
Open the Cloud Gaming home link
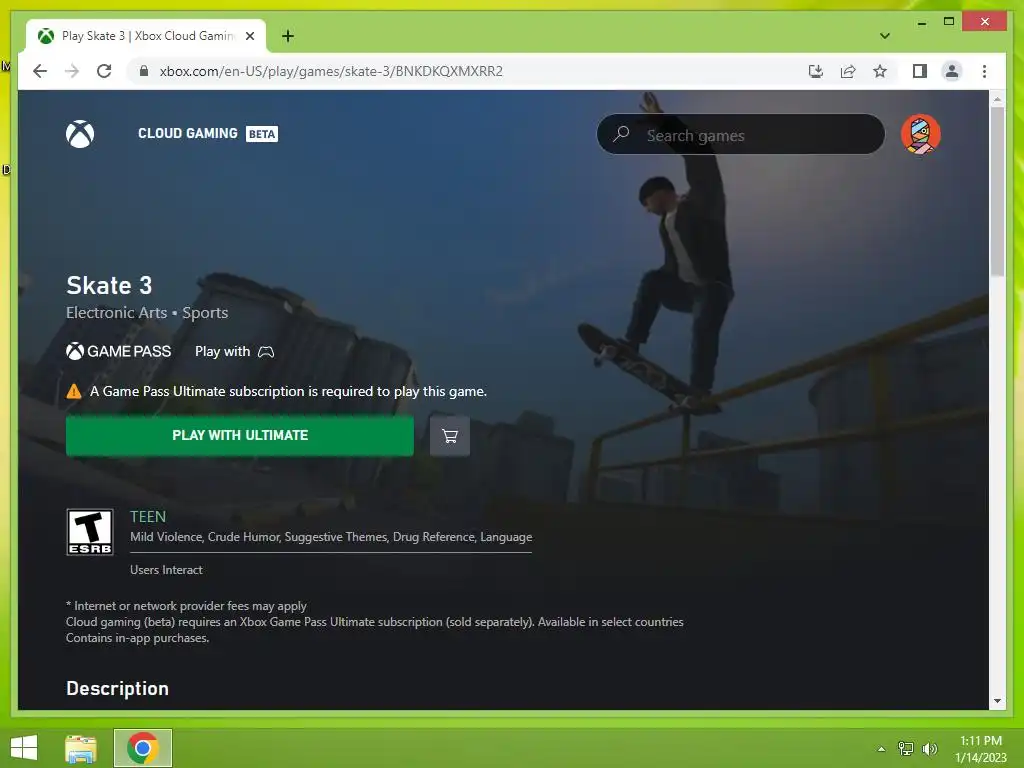click(x=187, y=133)
